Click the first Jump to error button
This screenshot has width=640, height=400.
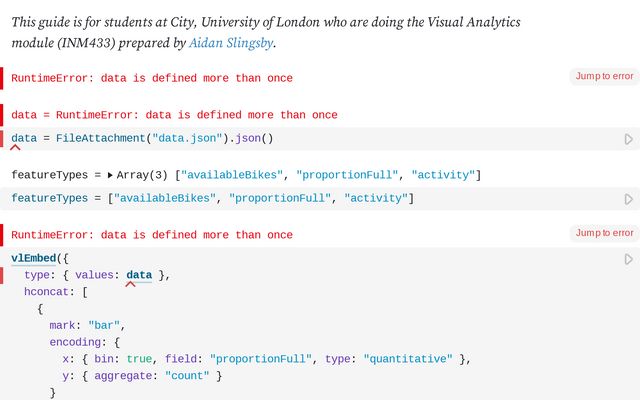[x=604, y=76]
